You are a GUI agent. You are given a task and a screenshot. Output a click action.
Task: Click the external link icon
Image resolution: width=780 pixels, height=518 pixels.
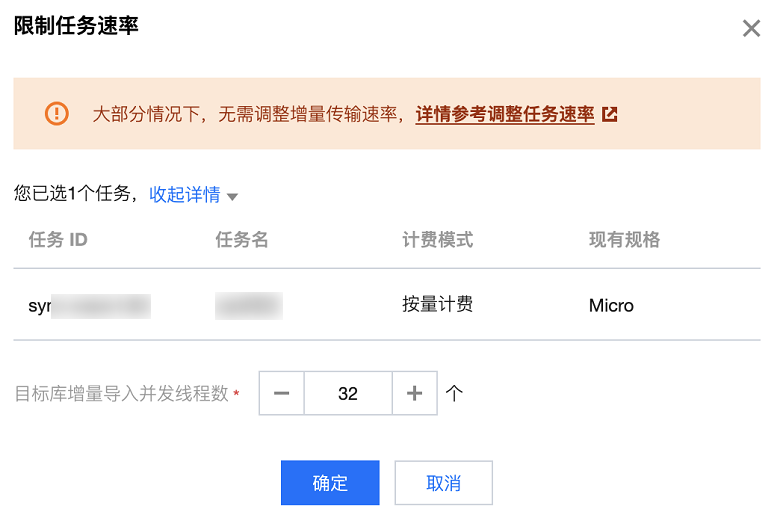point(610,114)
